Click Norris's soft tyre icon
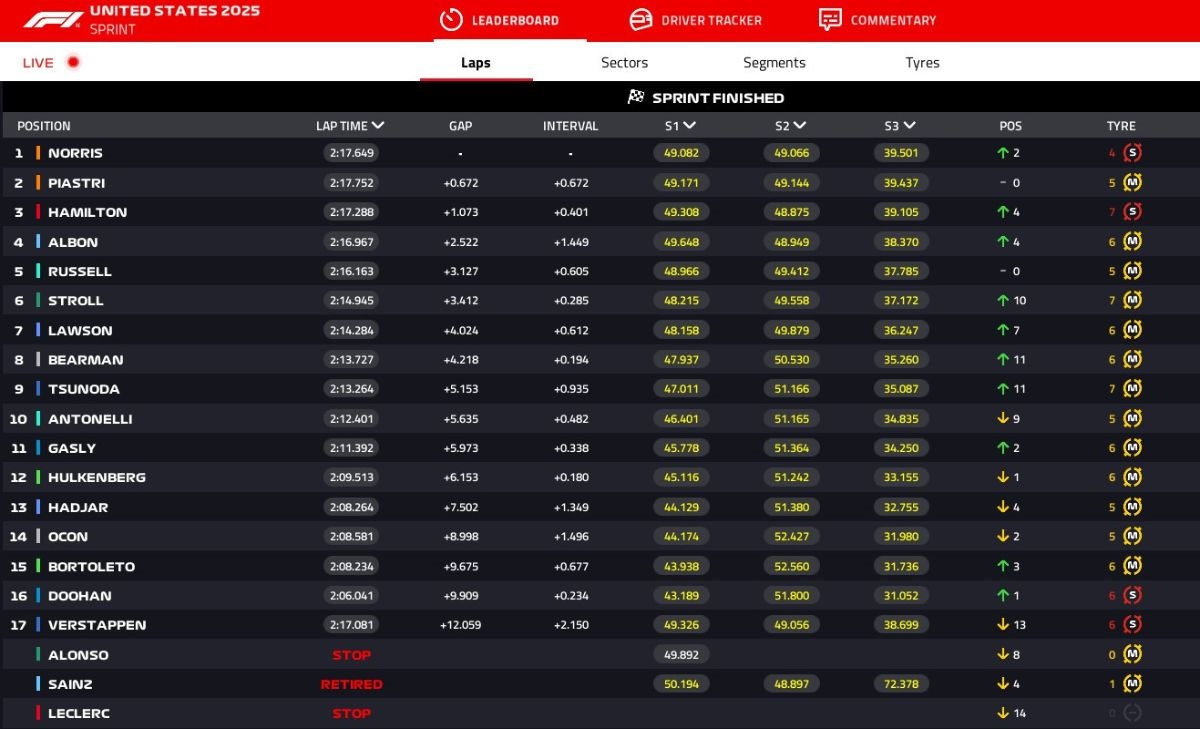This screenshot has height=729, width=1200. (x=1132, y=153)
